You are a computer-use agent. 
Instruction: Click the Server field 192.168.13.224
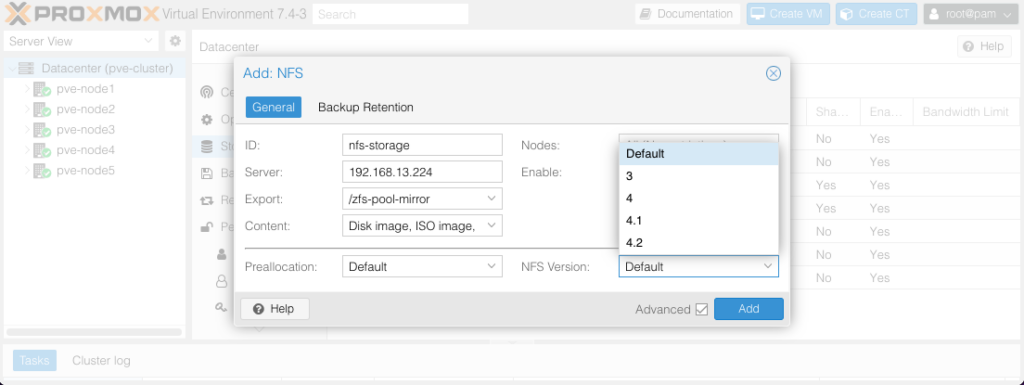[x=422, y=172]
